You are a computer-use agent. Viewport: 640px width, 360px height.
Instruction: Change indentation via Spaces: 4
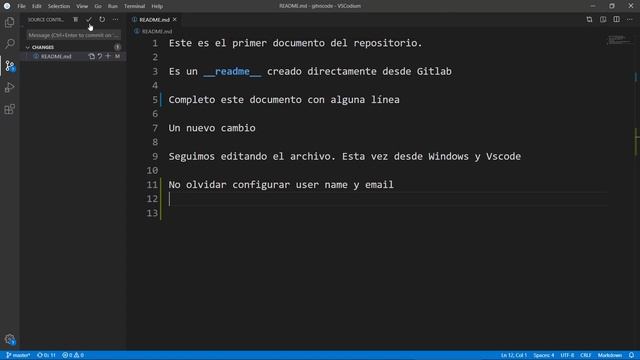click(x=544, y=356)
